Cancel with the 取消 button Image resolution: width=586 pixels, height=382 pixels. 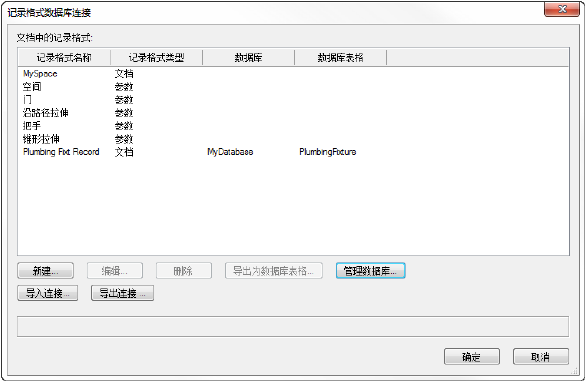pos(541,357)
